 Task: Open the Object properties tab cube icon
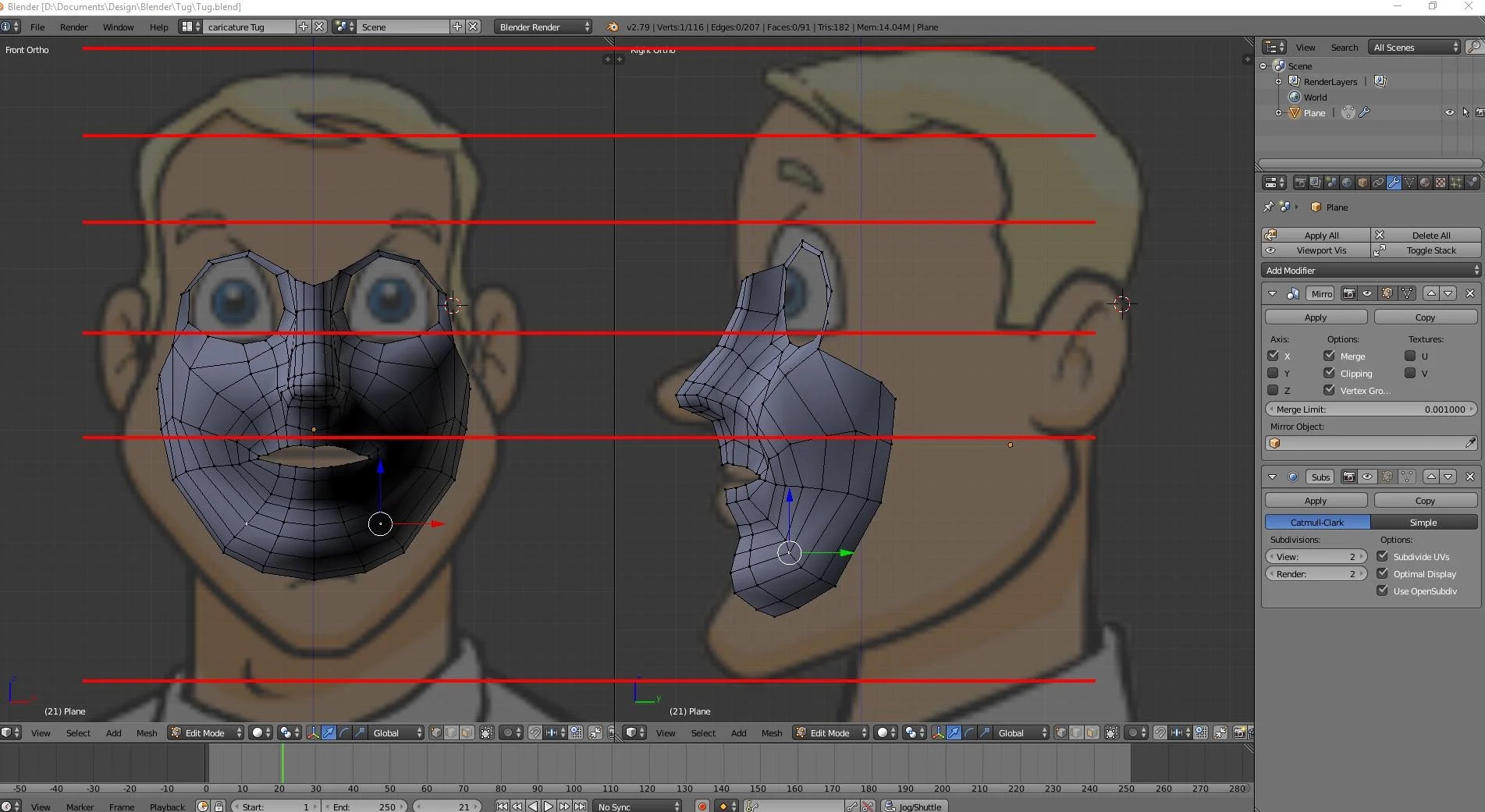click(x=1362, y=183)
